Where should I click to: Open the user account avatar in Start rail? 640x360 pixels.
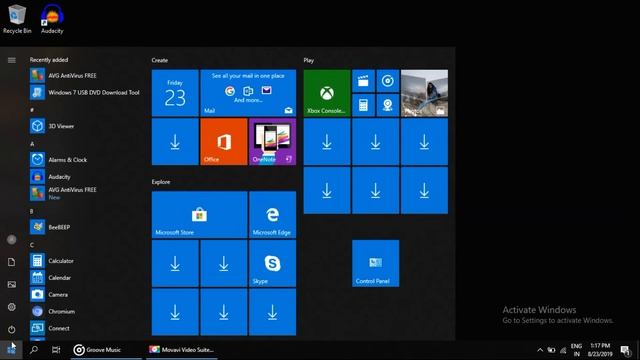(11, 240)
